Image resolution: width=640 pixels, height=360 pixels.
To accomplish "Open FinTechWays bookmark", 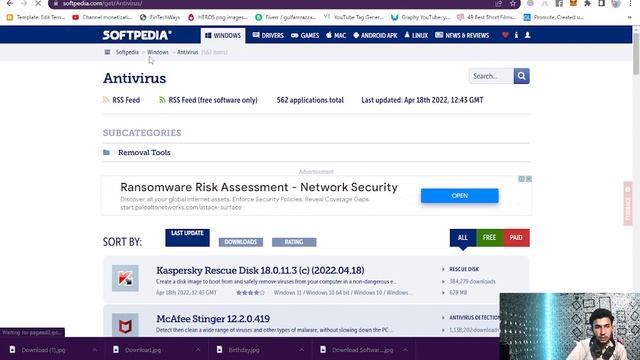I will [x=160, y=17].
